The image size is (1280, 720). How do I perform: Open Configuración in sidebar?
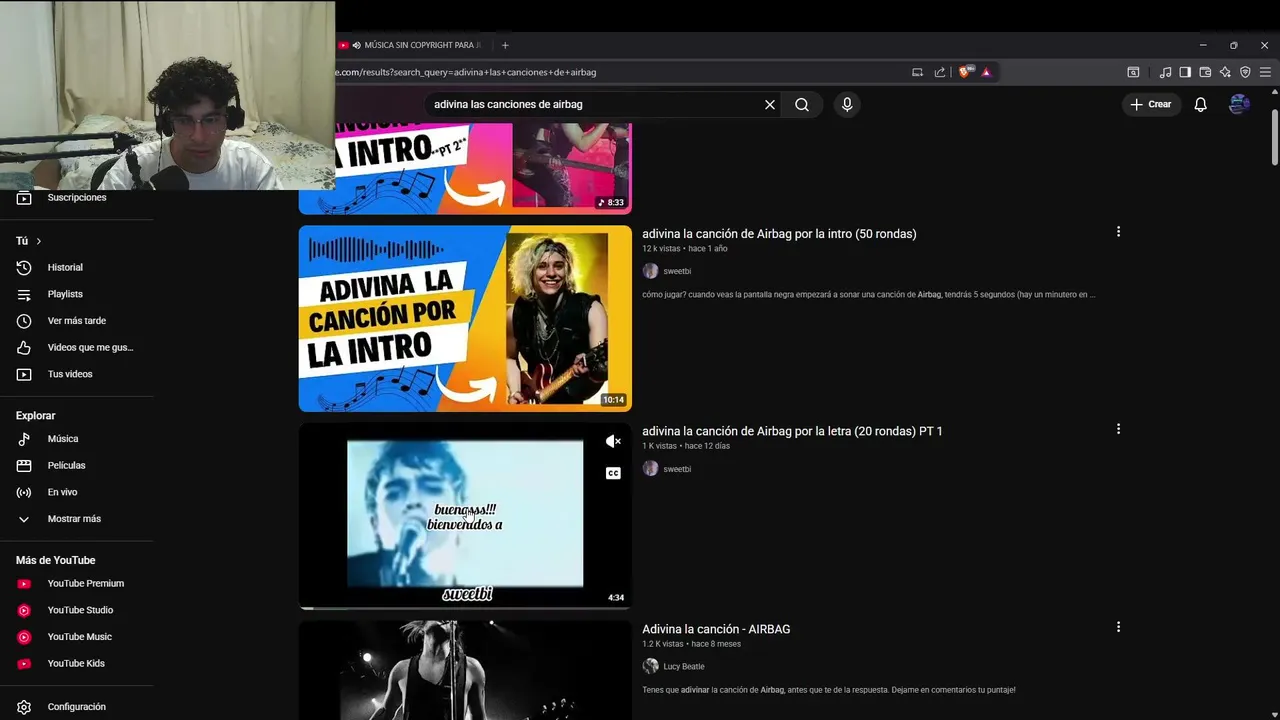pos(76,707)
